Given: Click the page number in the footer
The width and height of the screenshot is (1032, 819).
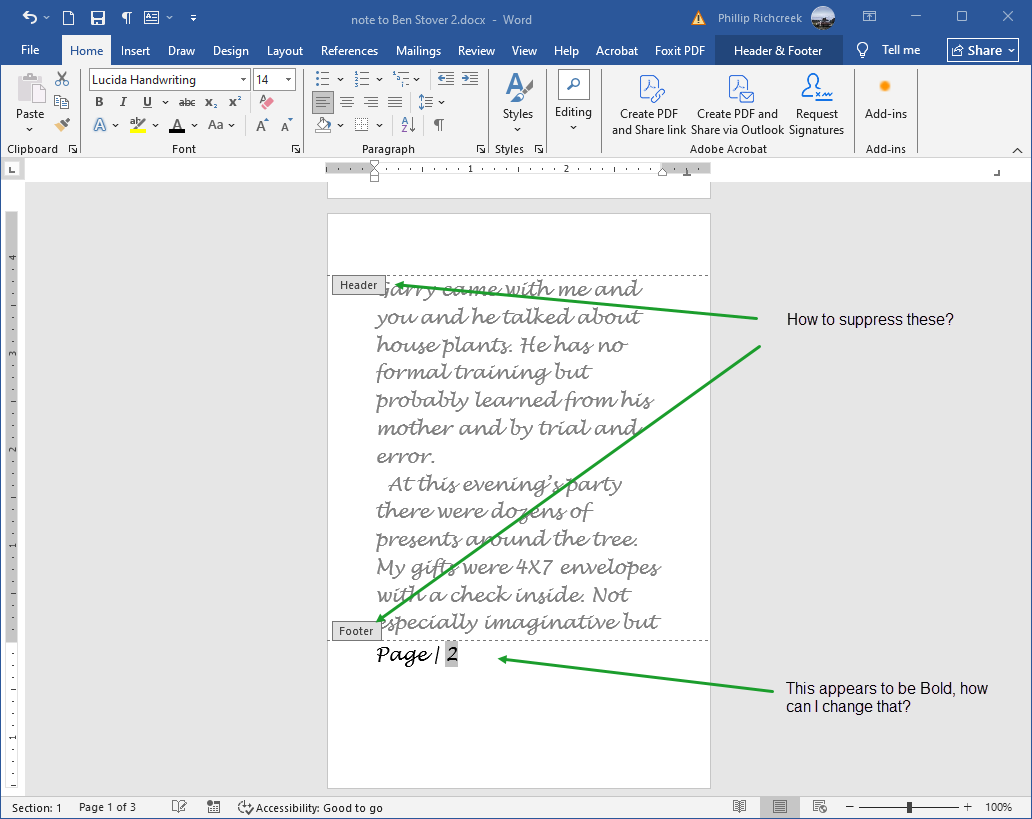Looking at the screenshot, I should click(x=452, y=654).
